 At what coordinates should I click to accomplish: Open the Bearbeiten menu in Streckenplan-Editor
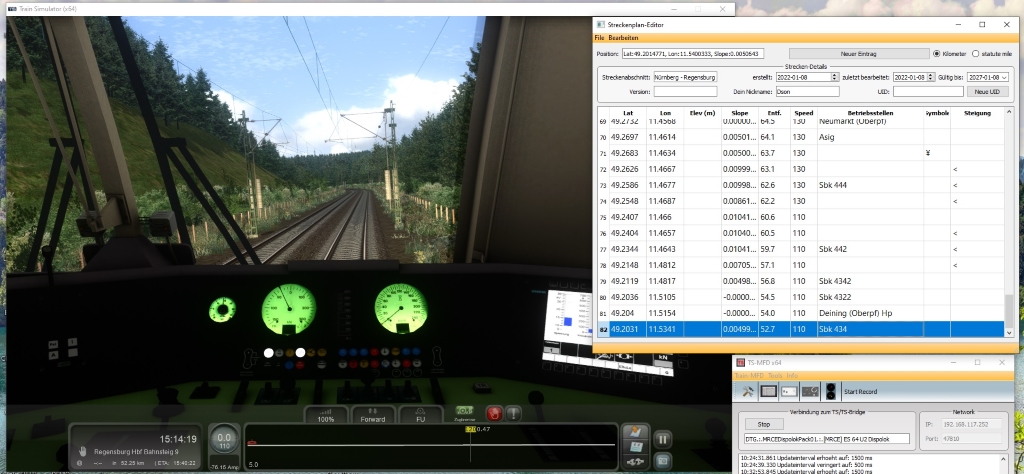click(623, 38)
